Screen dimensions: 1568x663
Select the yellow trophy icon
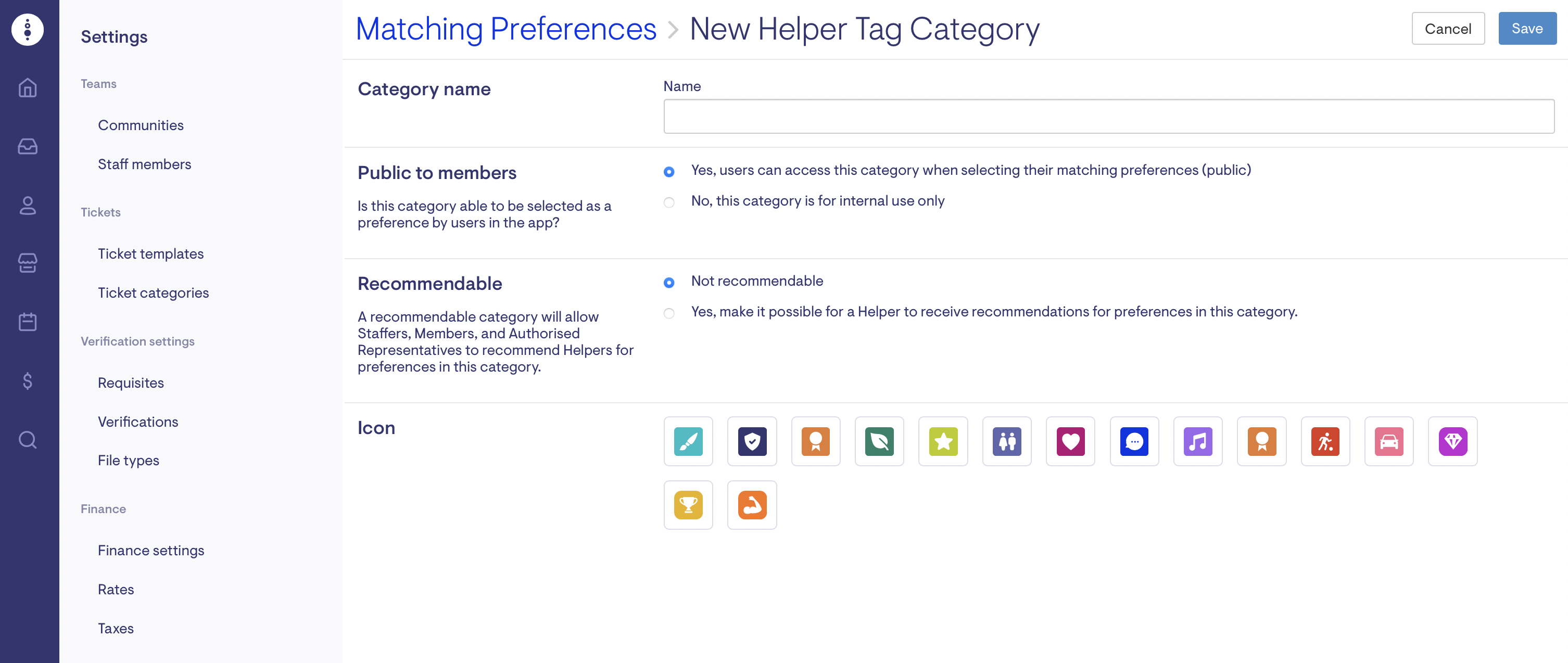click(x=688, y=505)
